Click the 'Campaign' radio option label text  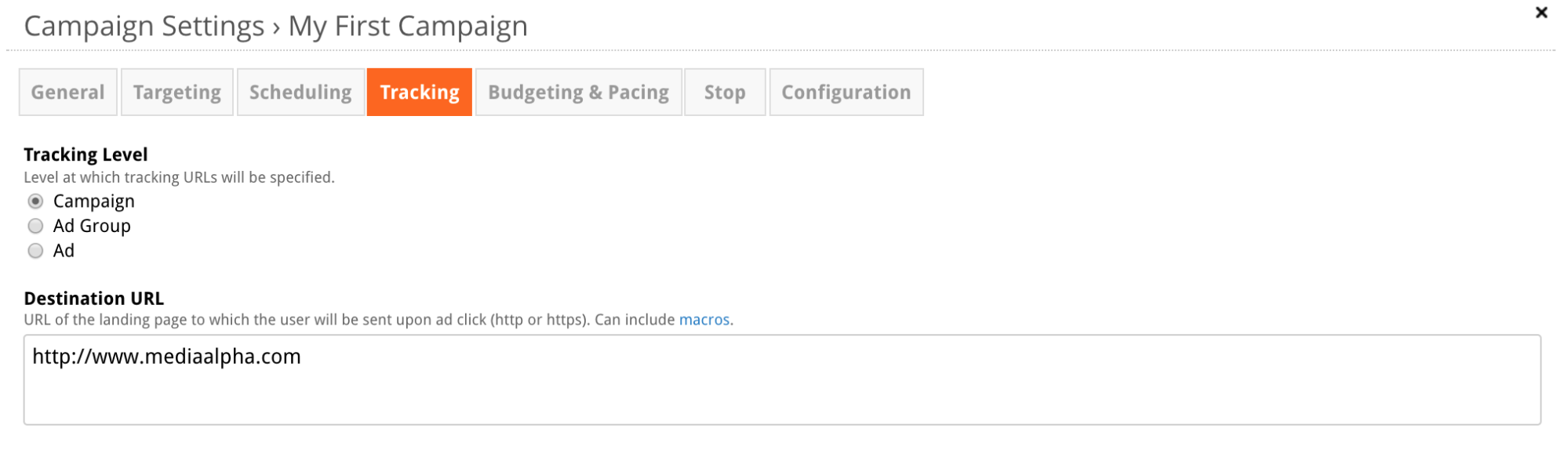point(94,201)
